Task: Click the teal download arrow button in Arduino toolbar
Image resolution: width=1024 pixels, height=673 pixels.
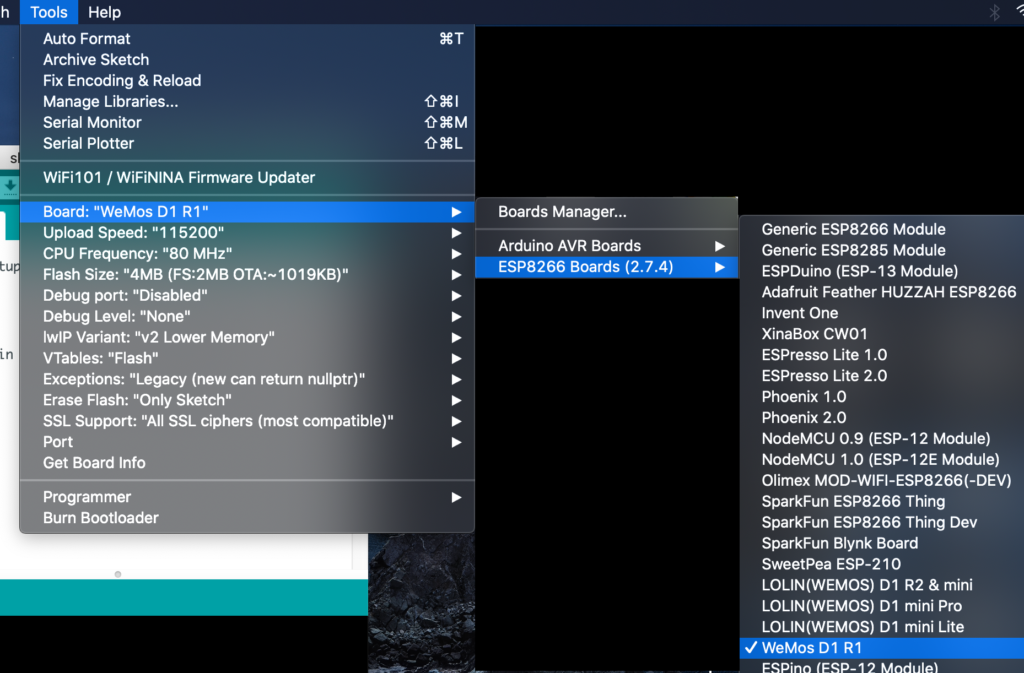Action: pos(10,186)
